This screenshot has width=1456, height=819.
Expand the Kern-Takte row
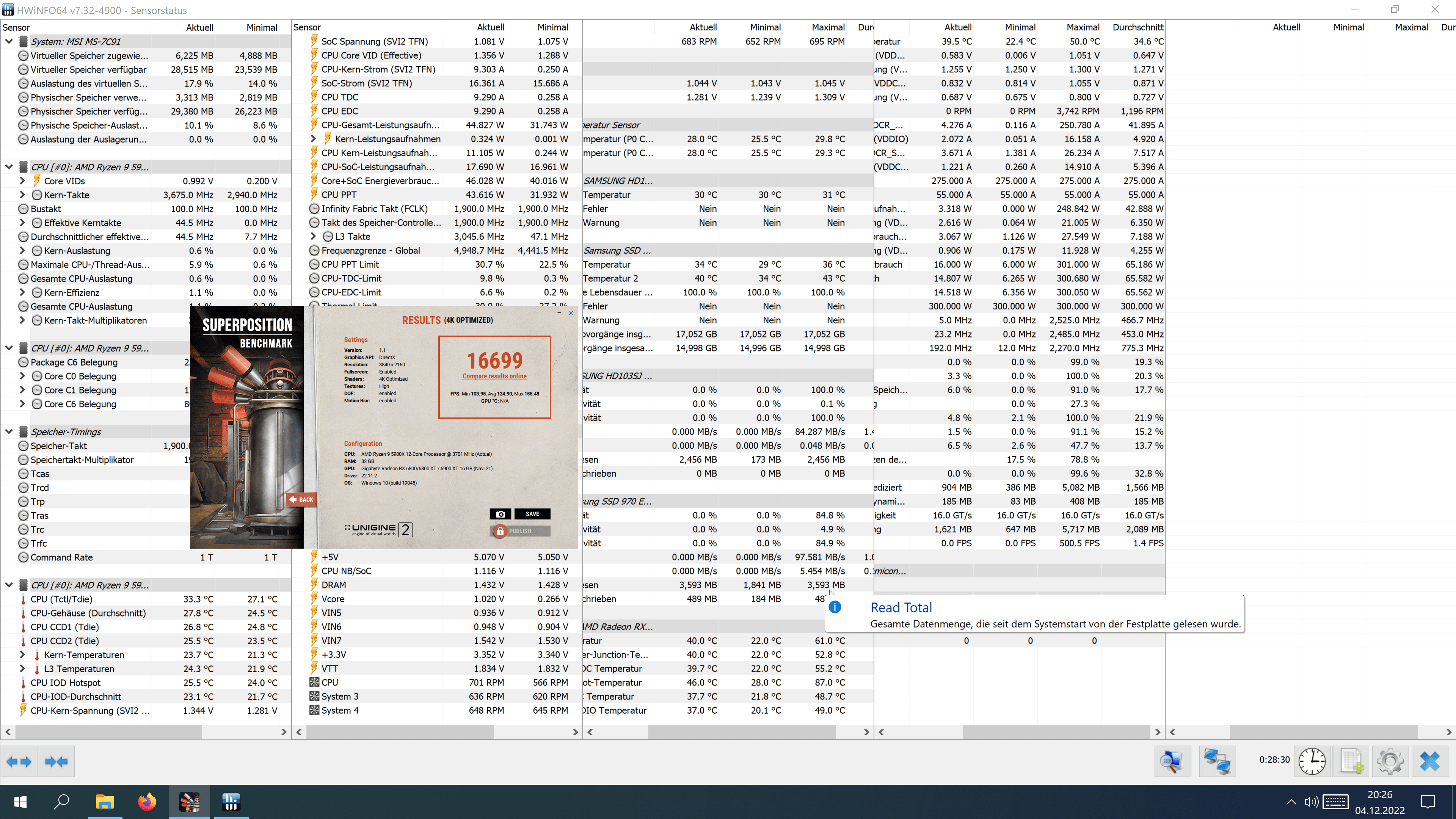[22, 195]
